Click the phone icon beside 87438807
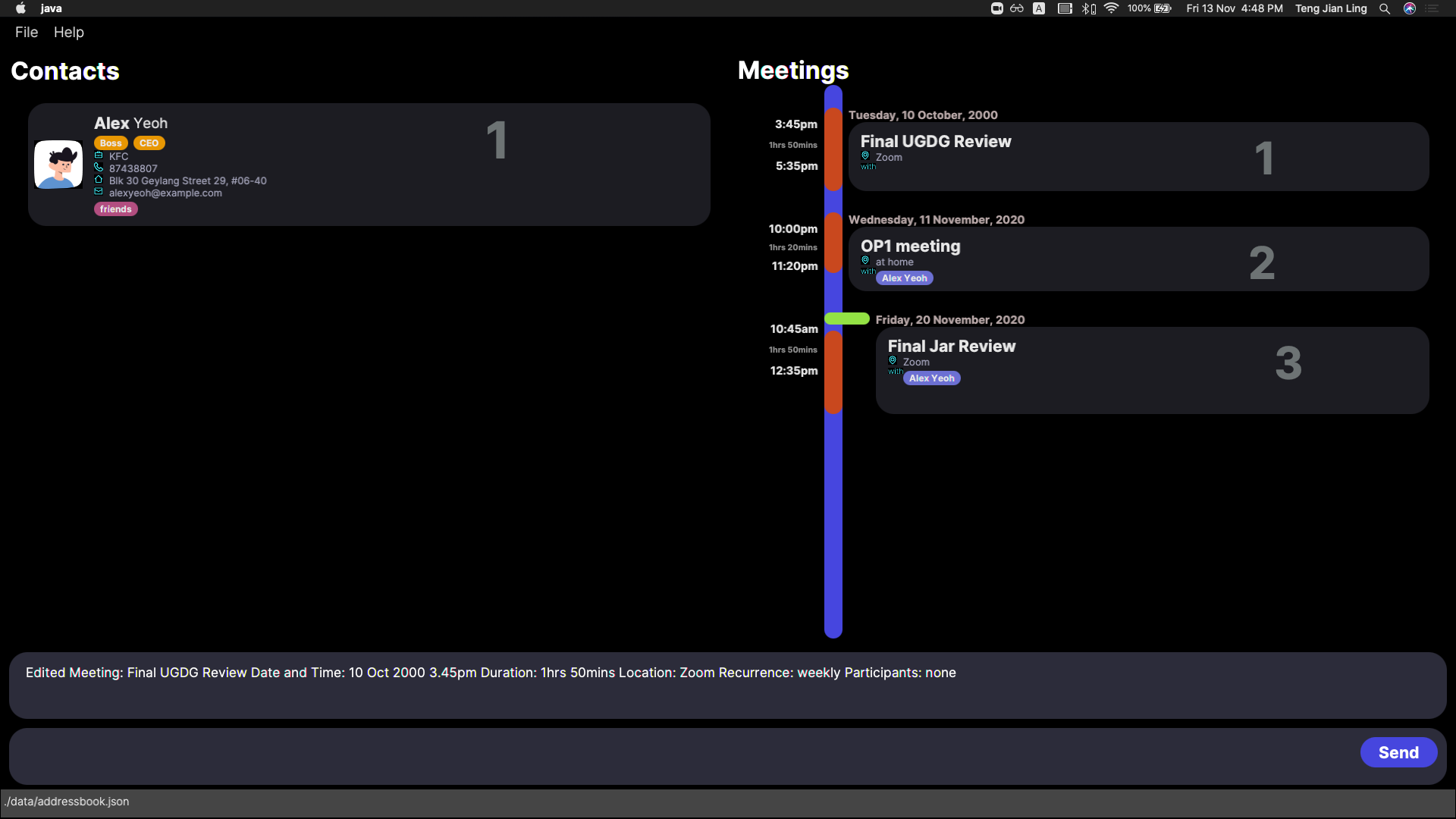1456x819 pixels. [x=99, y=168]
